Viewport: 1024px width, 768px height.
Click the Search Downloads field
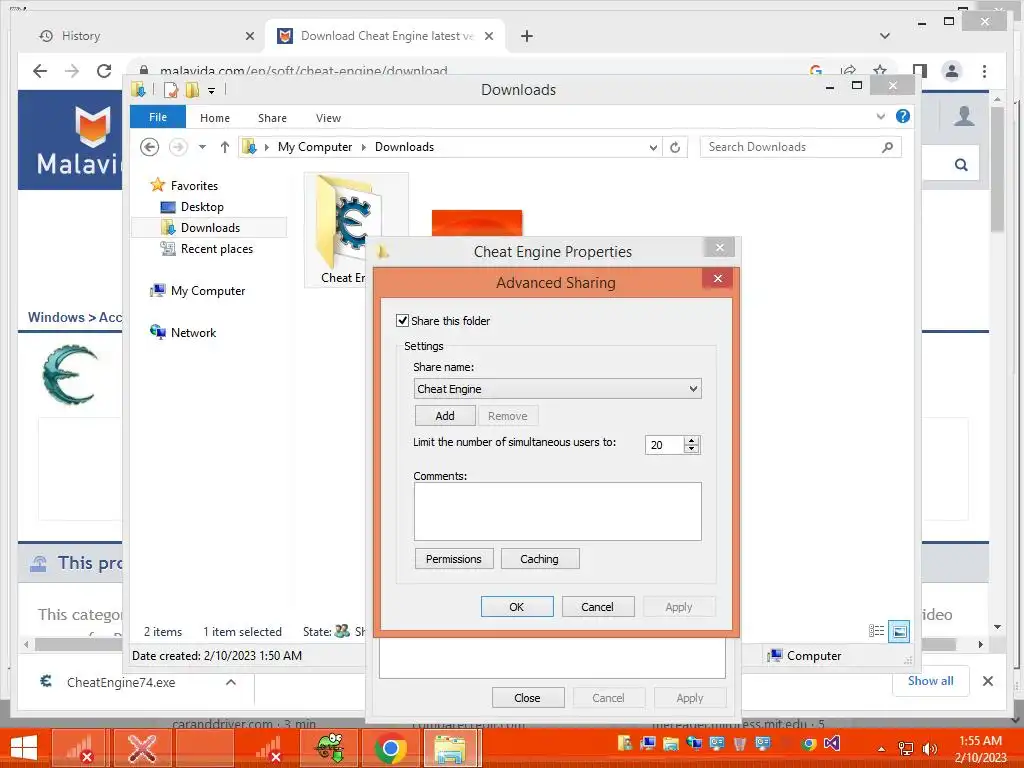pos(793,147)
